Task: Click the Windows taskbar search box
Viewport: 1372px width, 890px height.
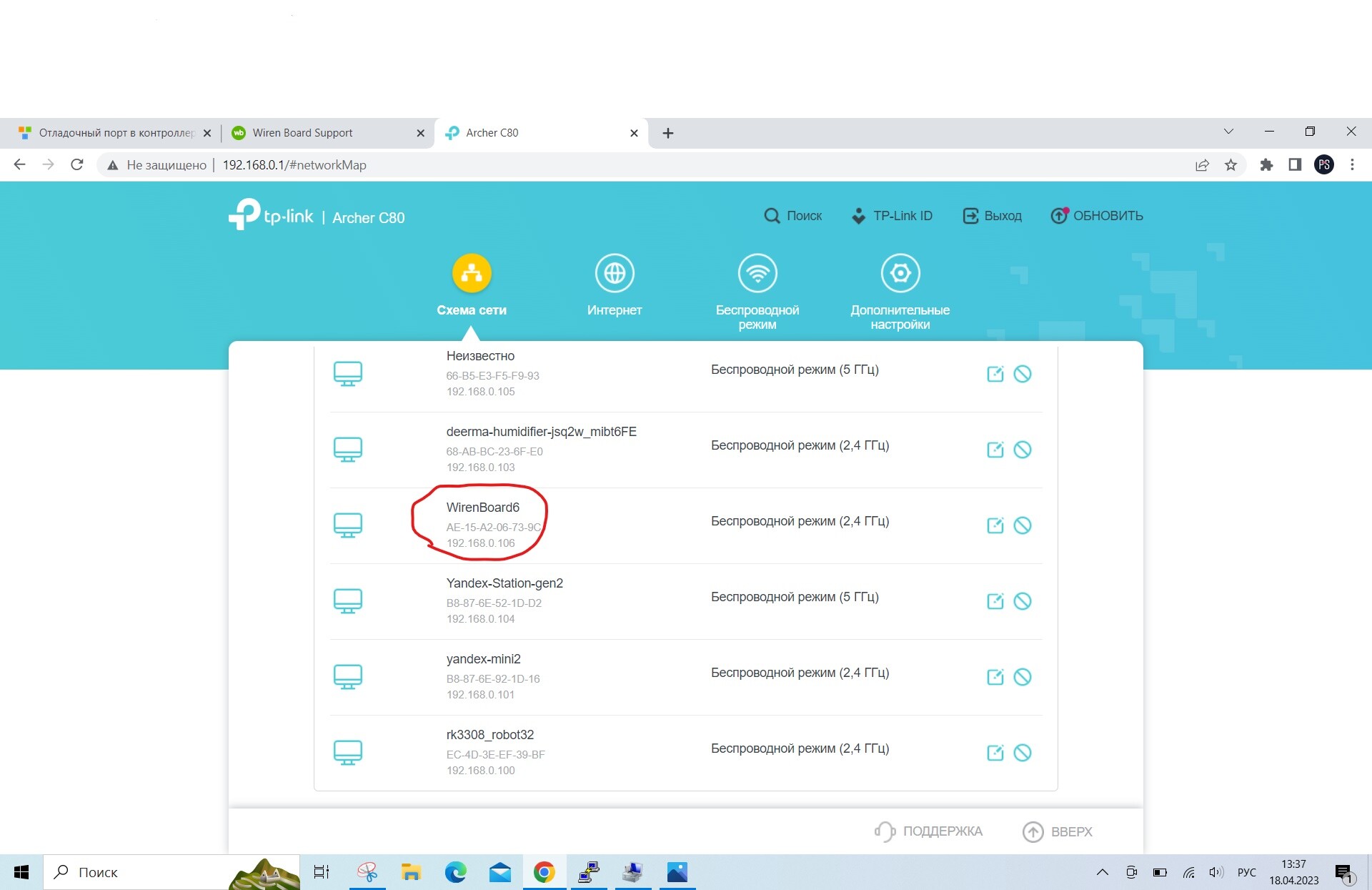Action: click(171, 872)
